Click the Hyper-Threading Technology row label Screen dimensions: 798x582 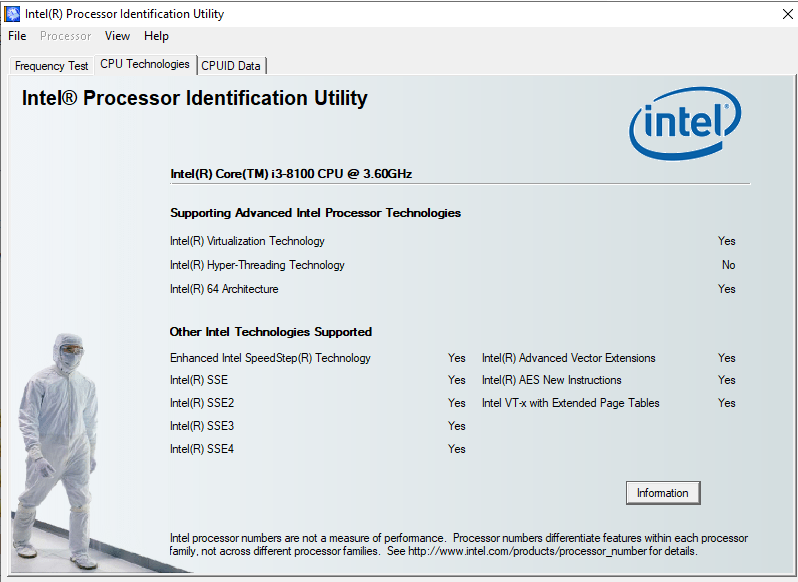coord(257,265)
